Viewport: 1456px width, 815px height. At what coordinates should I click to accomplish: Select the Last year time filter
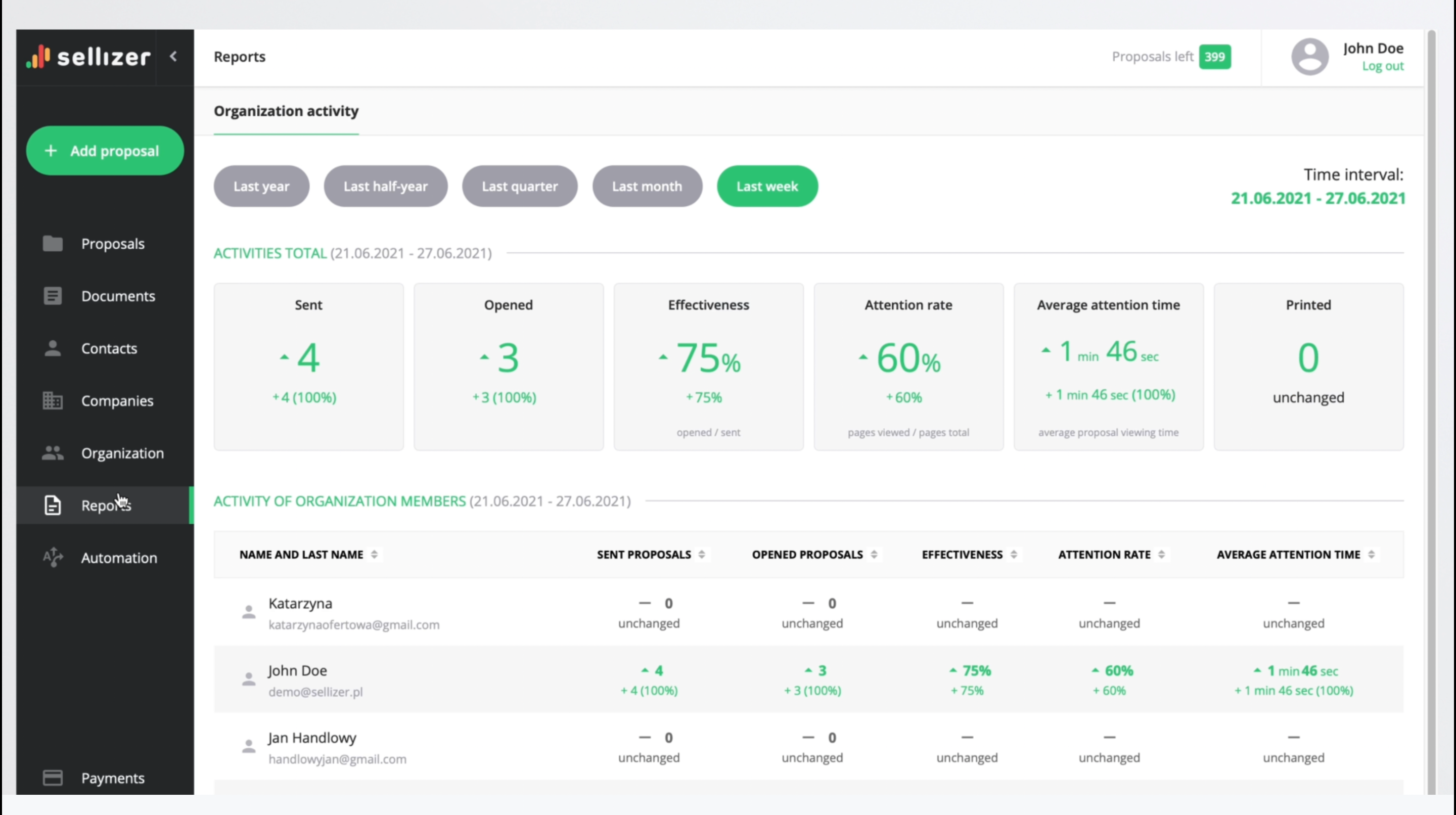[261, 186]
